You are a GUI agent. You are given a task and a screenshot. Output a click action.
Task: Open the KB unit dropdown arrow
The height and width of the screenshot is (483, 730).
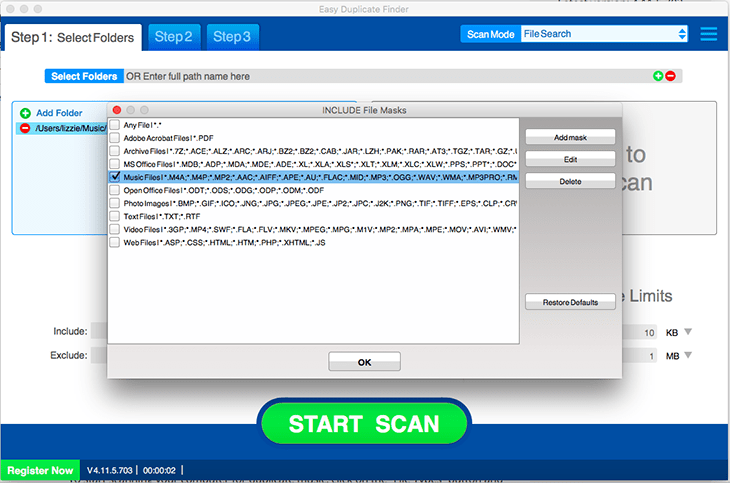pos(688,332)
